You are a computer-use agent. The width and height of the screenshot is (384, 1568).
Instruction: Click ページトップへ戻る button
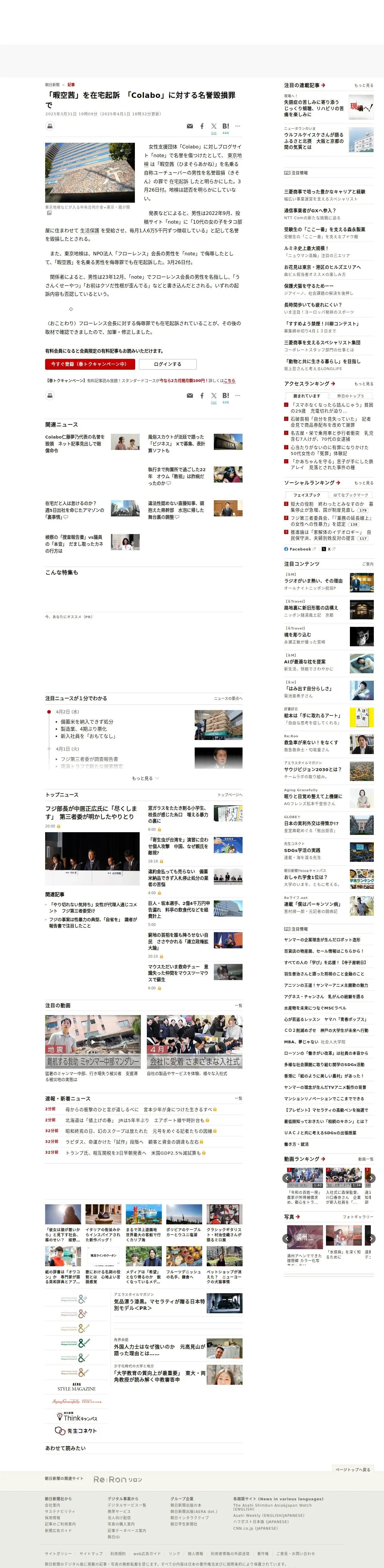[353, 1470]
